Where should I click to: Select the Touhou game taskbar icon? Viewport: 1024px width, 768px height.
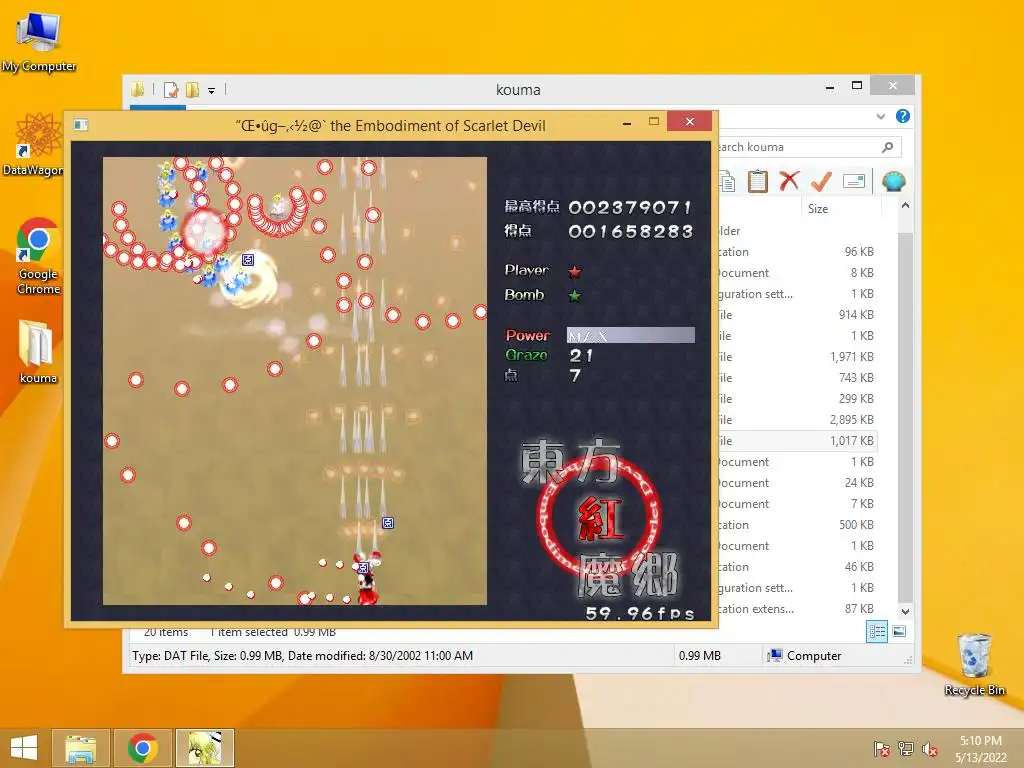(x=205, y=748)
